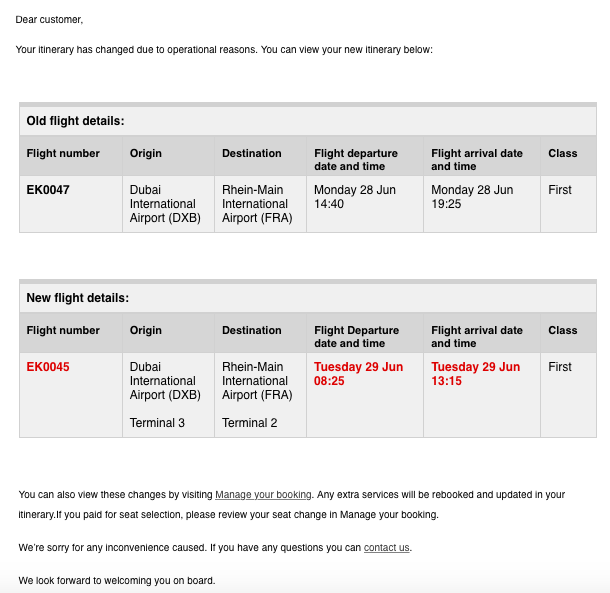
Task: Click the new departure time Tuesday 29 Jun 08:25
Action: point(359,374)
